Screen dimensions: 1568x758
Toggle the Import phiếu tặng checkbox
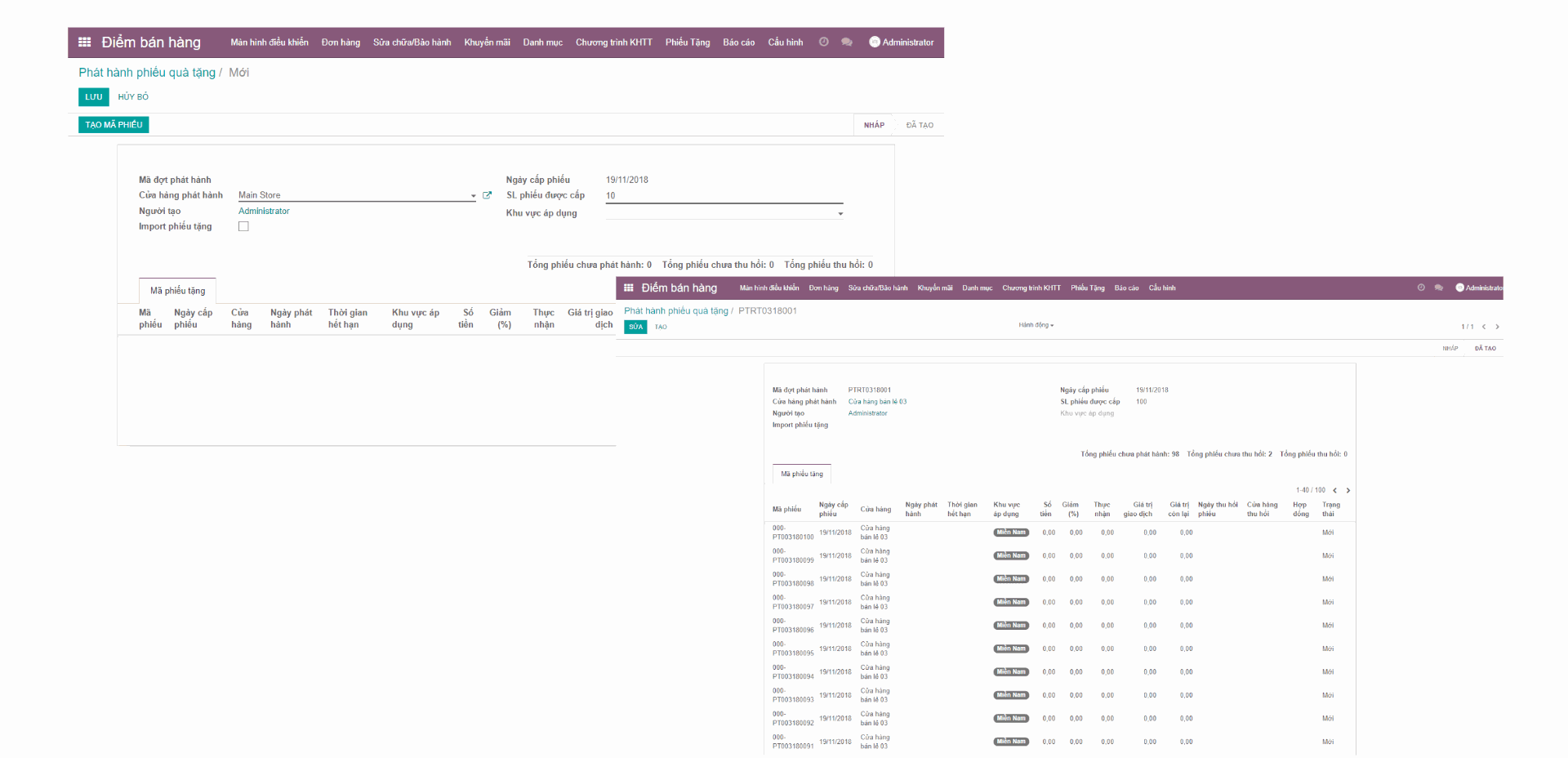coord(243,226)
